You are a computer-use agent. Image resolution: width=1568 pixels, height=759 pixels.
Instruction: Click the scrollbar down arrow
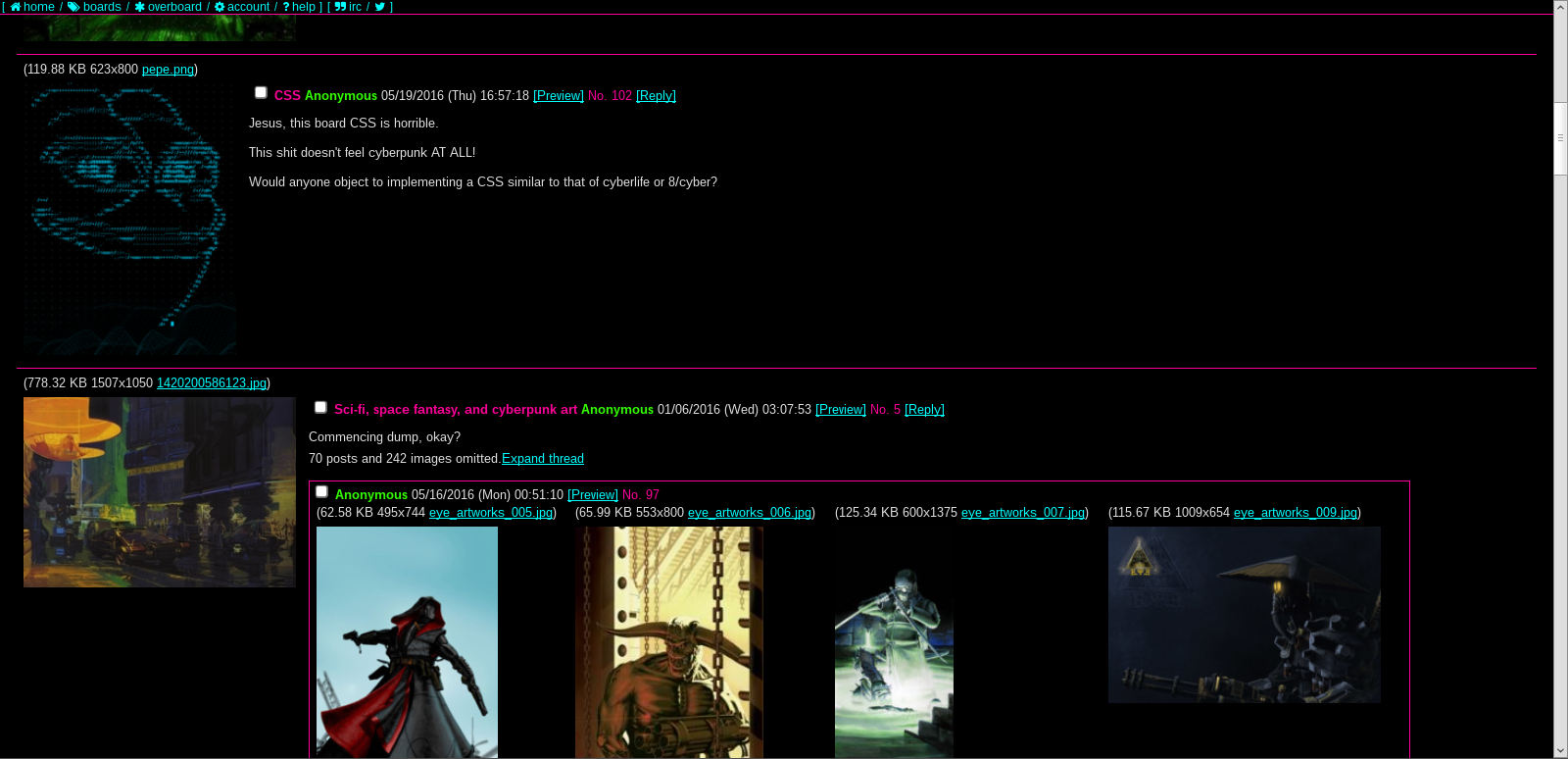pyautogui.click(x=1560, y=751)
